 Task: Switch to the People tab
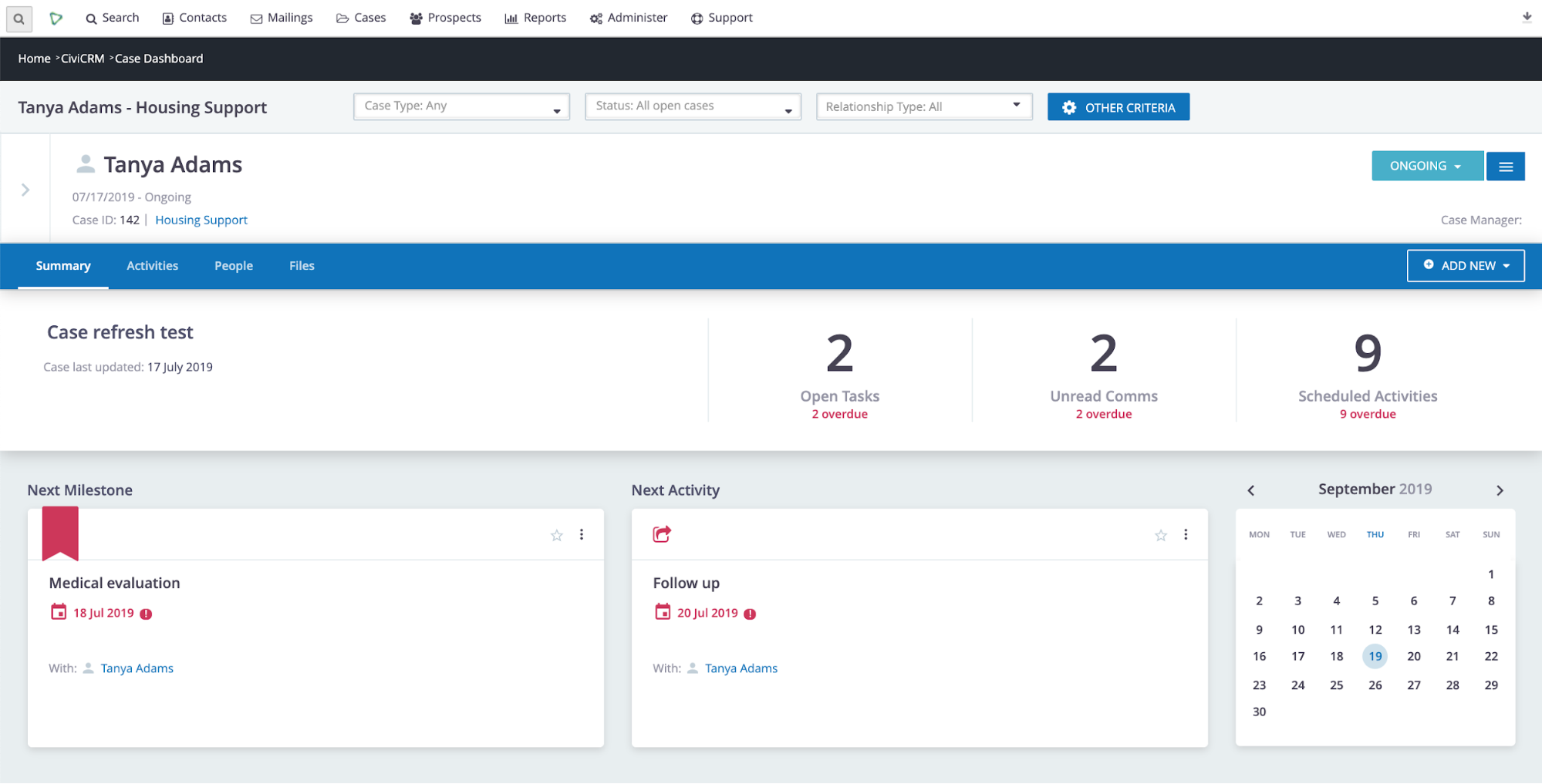click(x=234, y=266)
